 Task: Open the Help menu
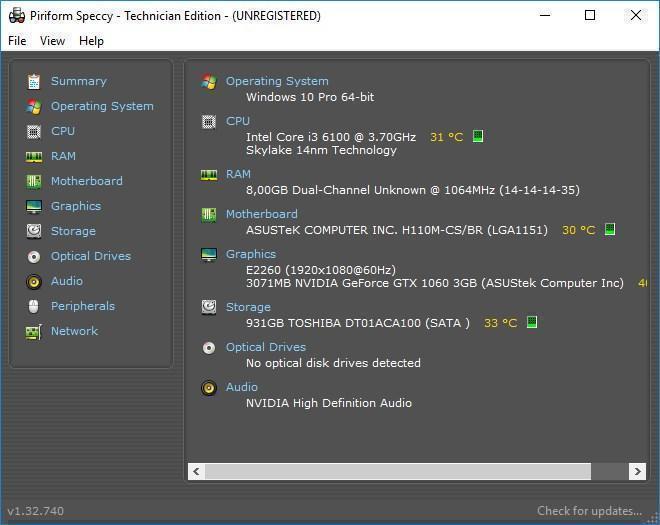click(91, 41)
